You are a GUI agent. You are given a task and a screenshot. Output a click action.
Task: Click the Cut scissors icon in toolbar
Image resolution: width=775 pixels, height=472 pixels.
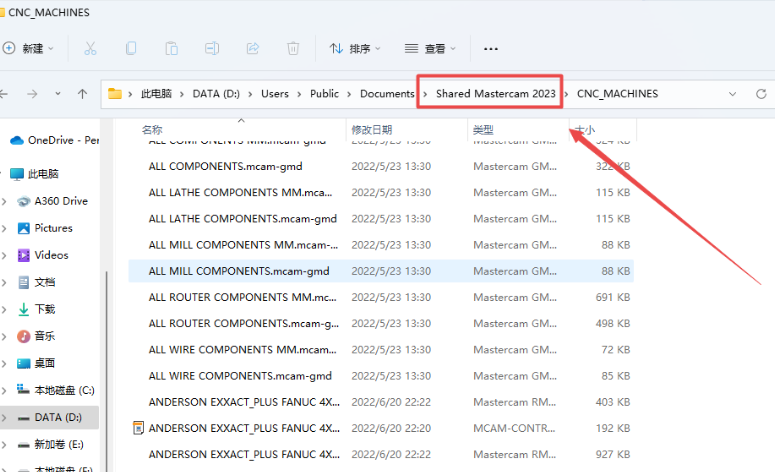(x=90, y=48)
